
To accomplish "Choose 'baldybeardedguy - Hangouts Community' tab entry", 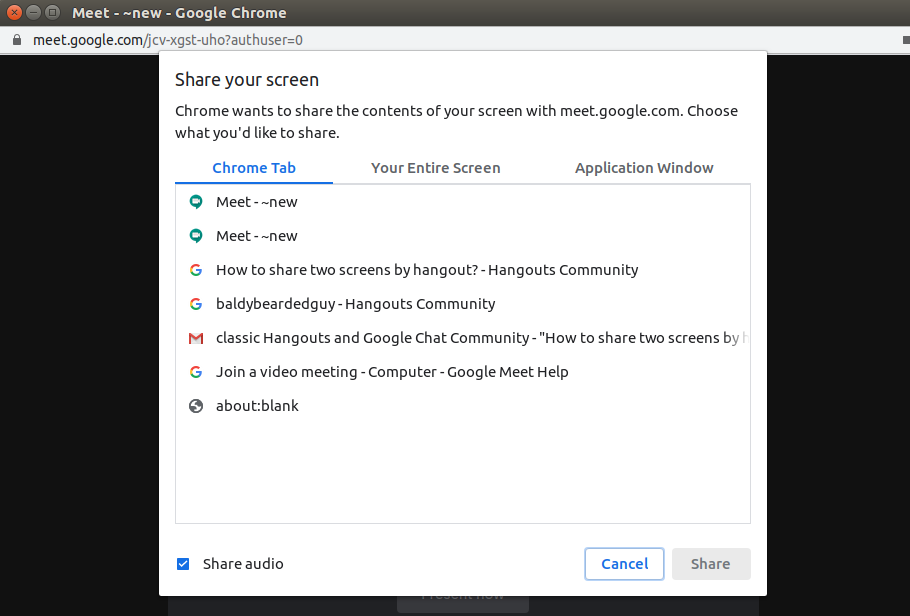I will (355, 304).
